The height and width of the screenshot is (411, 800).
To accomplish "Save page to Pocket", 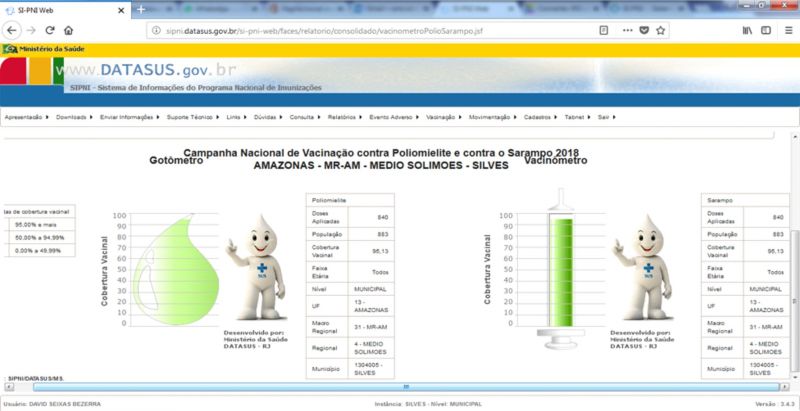I will click(644, 31).
